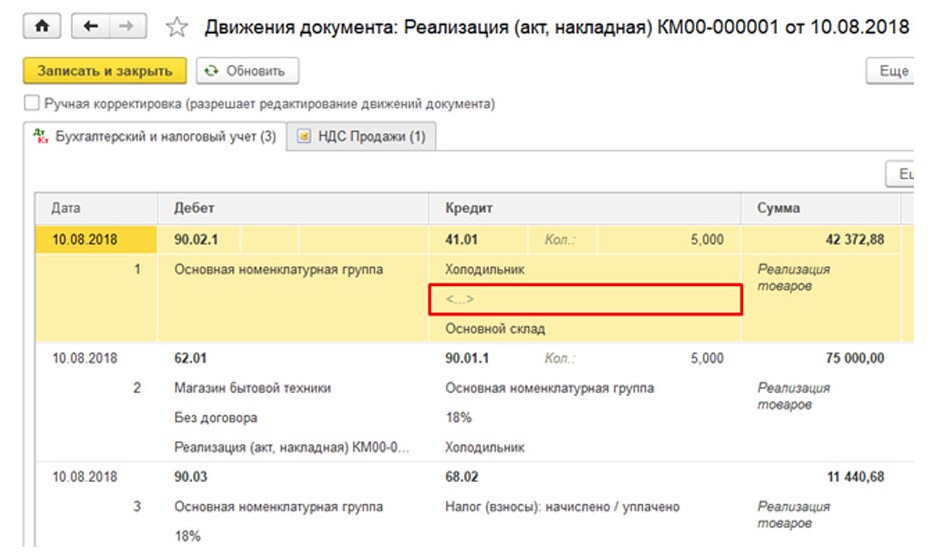Click the Дт/Кт icon on accounting tab
Viewport: 941px width, 560px height.
[41, 136]
